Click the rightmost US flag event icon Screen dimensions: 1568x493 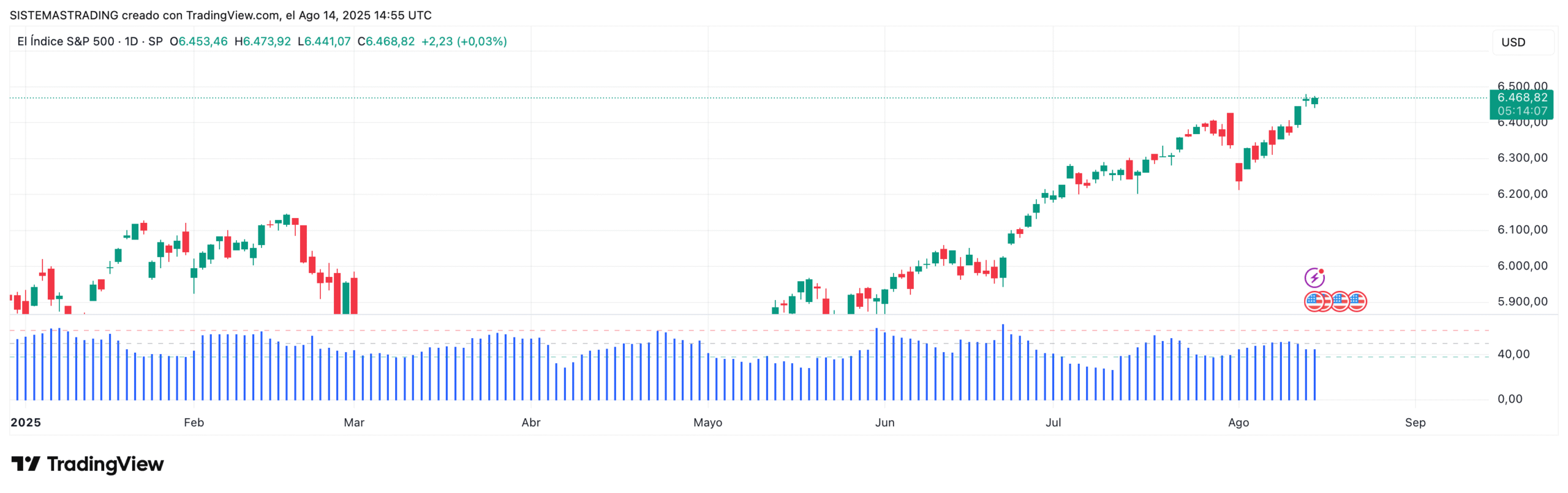tap(1357, 301)
